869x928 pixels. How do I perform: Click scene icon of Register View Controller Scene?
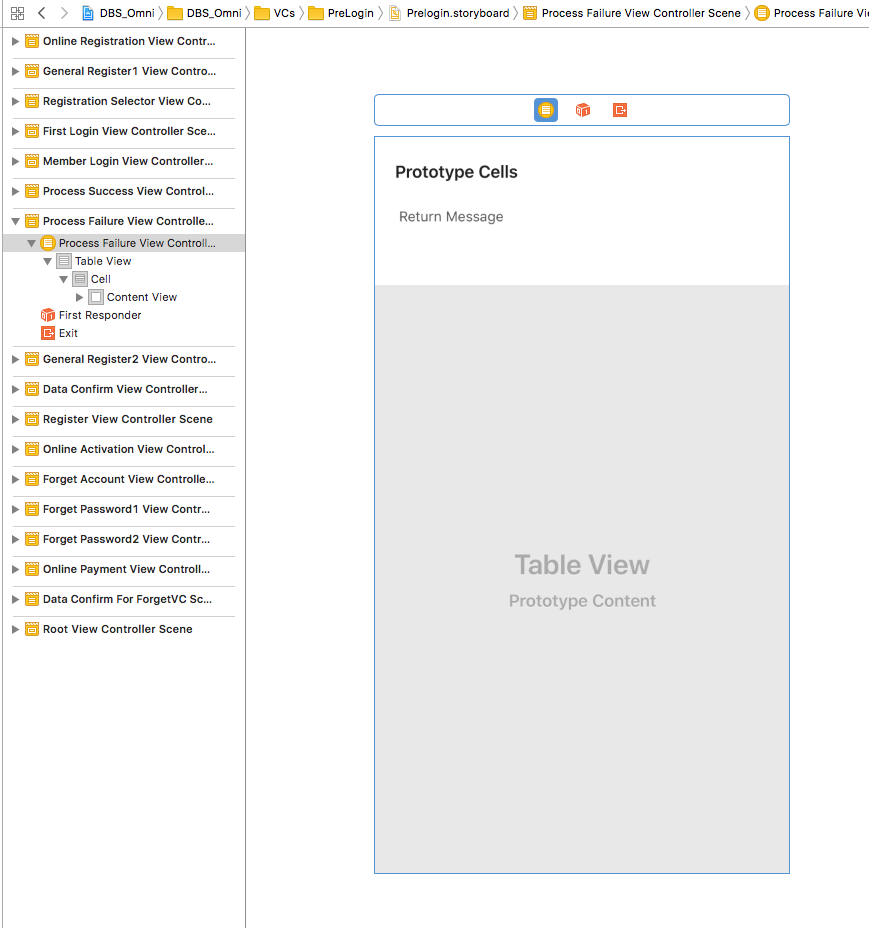click(32, 419)
